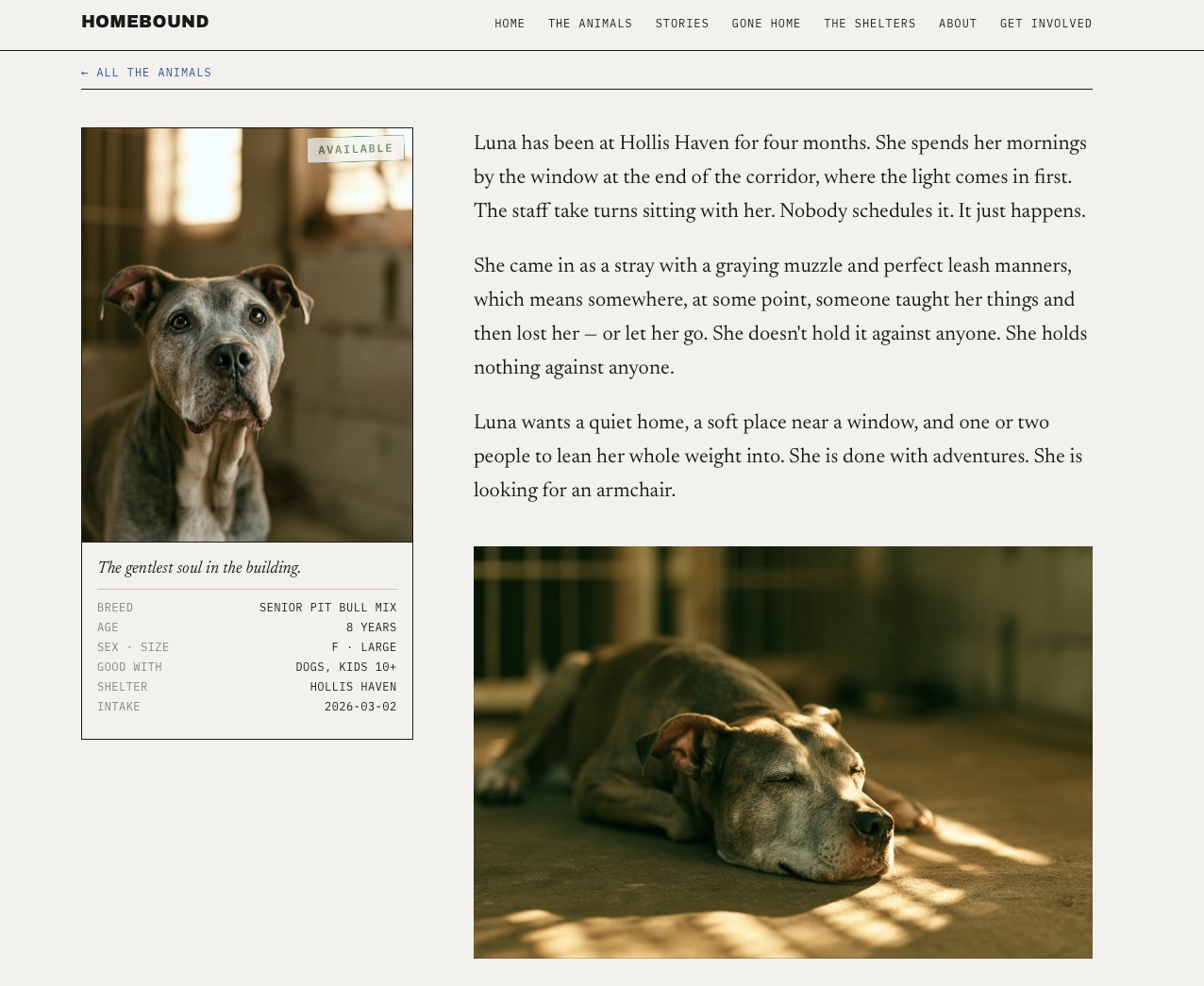This screenshot has height=986, width=1204.
Task: Go to THE ANIMALS page
Action: (590, 24)
